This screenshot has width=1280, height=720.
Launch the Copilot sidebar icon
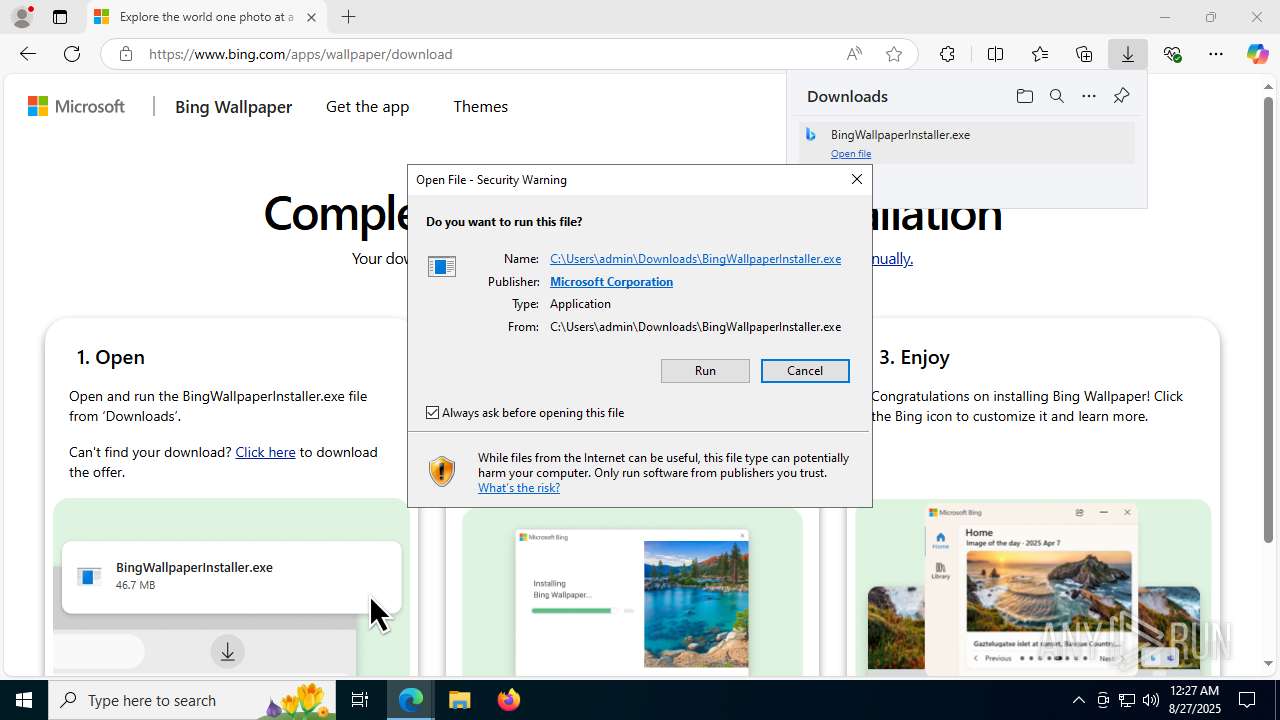coord(1258,54)
